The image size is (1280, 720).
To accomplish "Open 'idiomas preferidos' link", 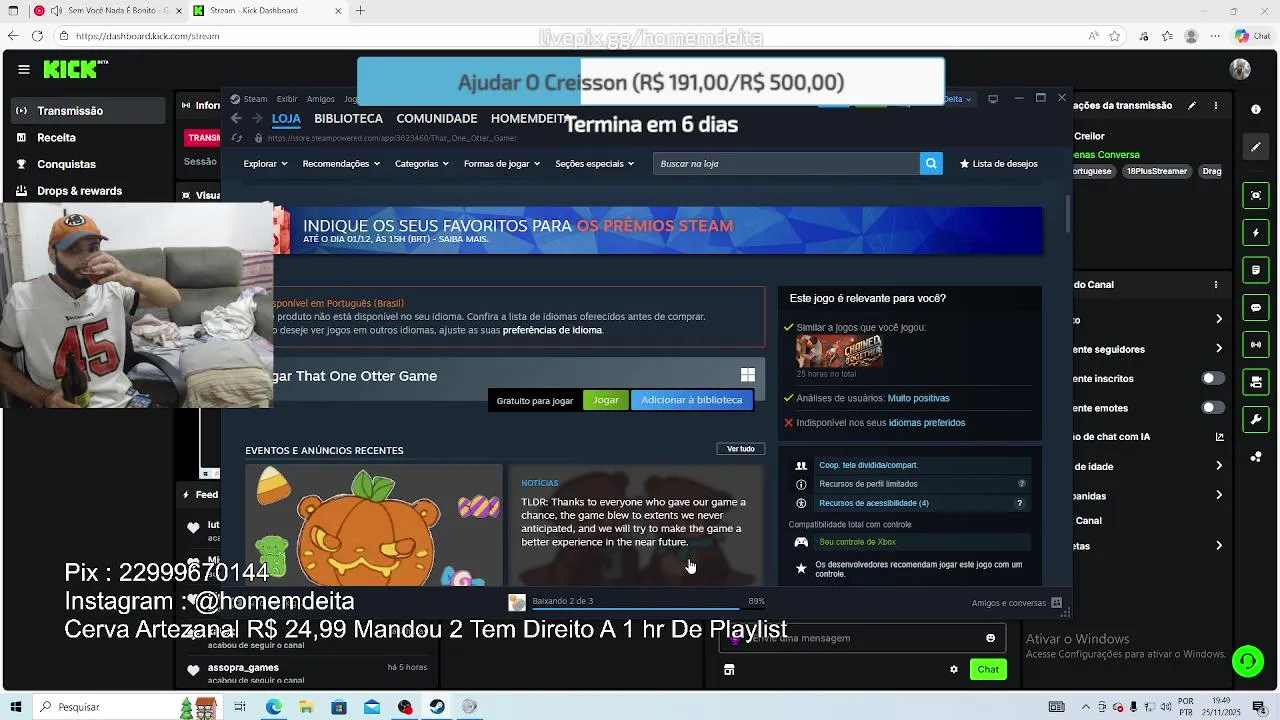I will point(927,423).
